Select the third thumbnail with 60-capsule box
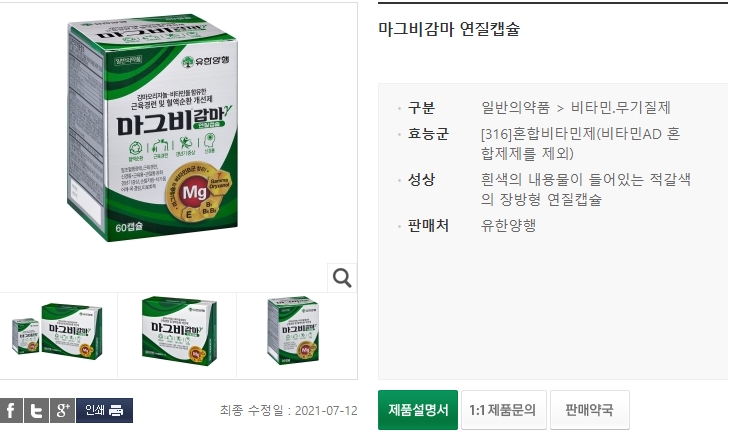This screenshot has height=437, width=731. click(293, 331)
